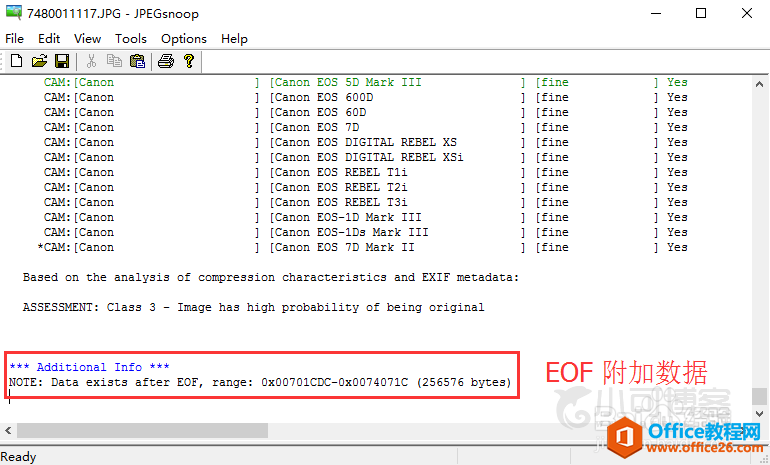Click the Copy toolbar icon
Viewport: 770px width, 465px height.
114,61
